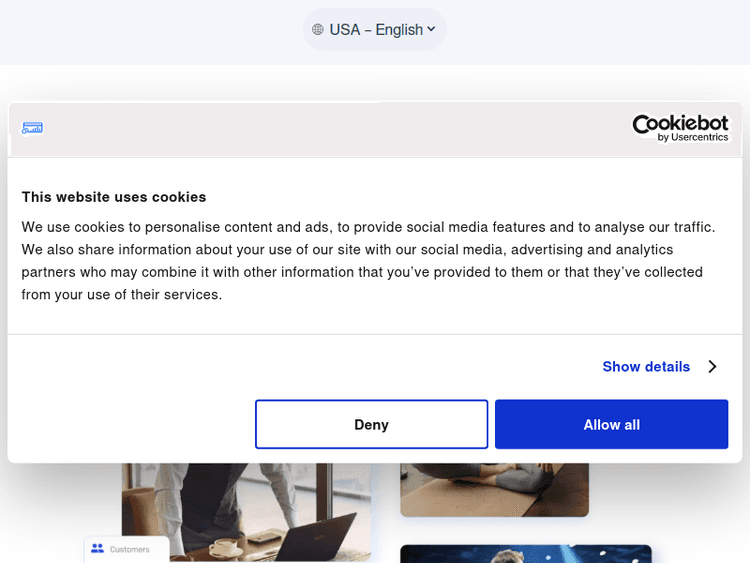Open the USA – English language dropdown
This screenshot has width=750, height=563.
coord(375,30)
